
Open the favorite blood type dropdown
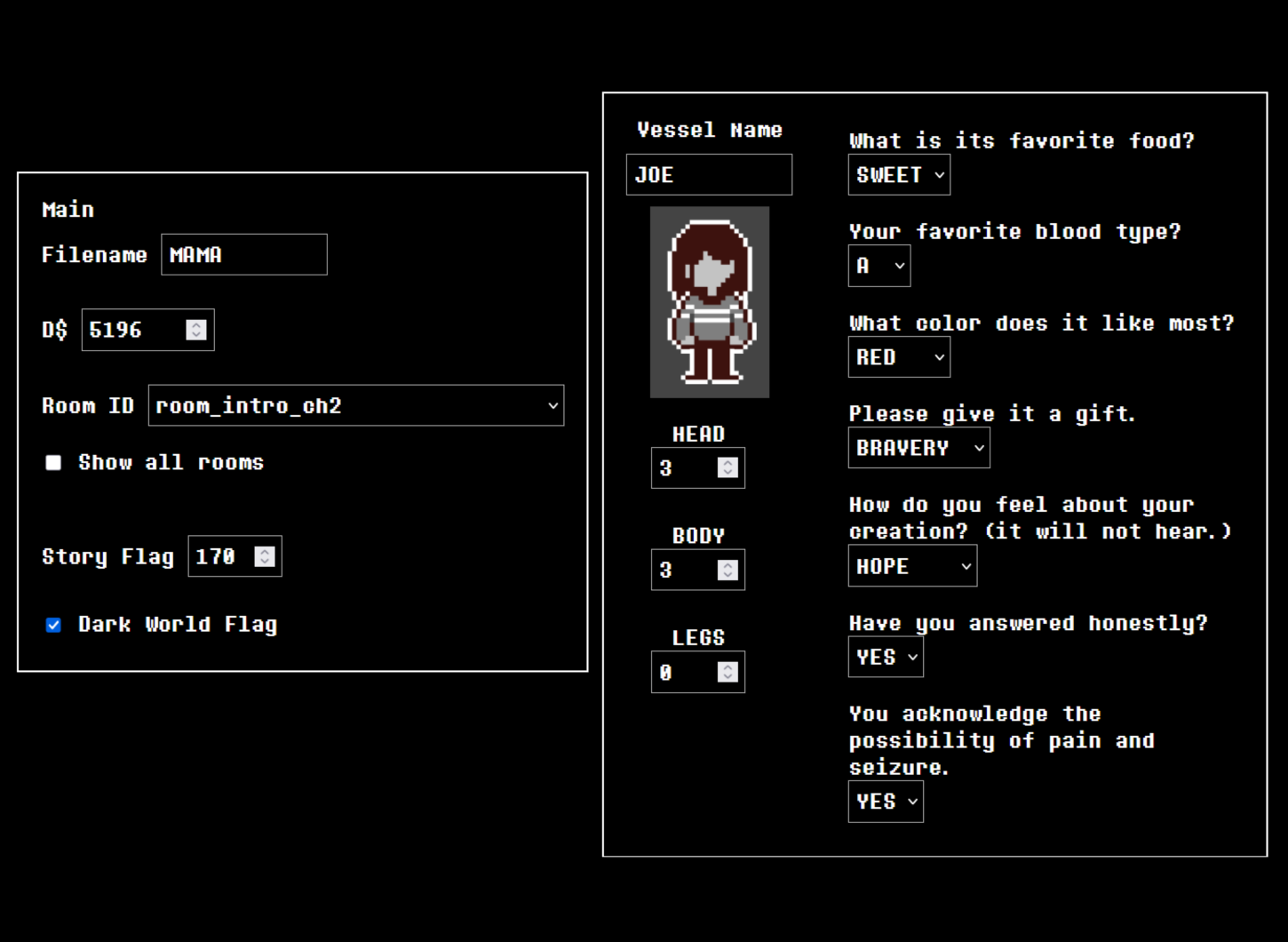coord(879,266)
